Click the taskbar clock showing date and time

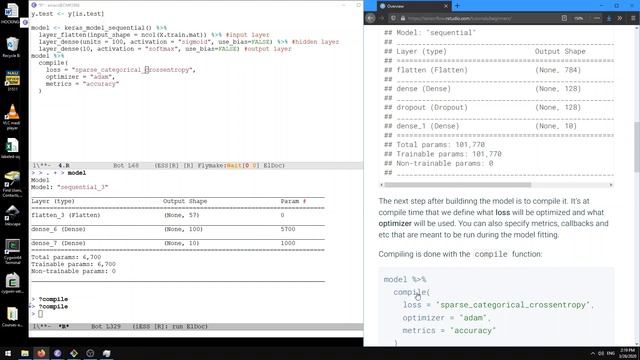(627, 353)
